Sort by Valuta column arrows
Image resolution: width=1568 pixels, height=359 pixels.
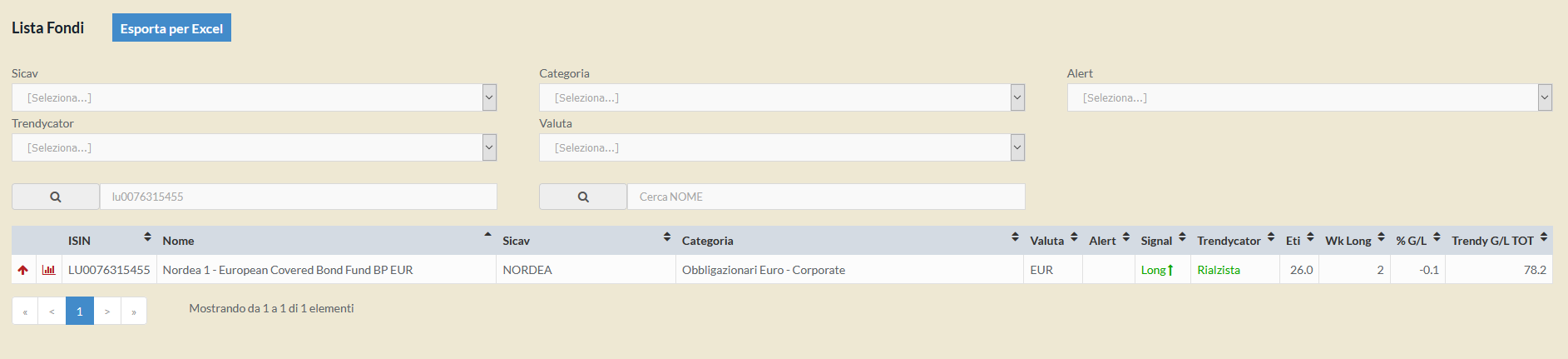1074,237
